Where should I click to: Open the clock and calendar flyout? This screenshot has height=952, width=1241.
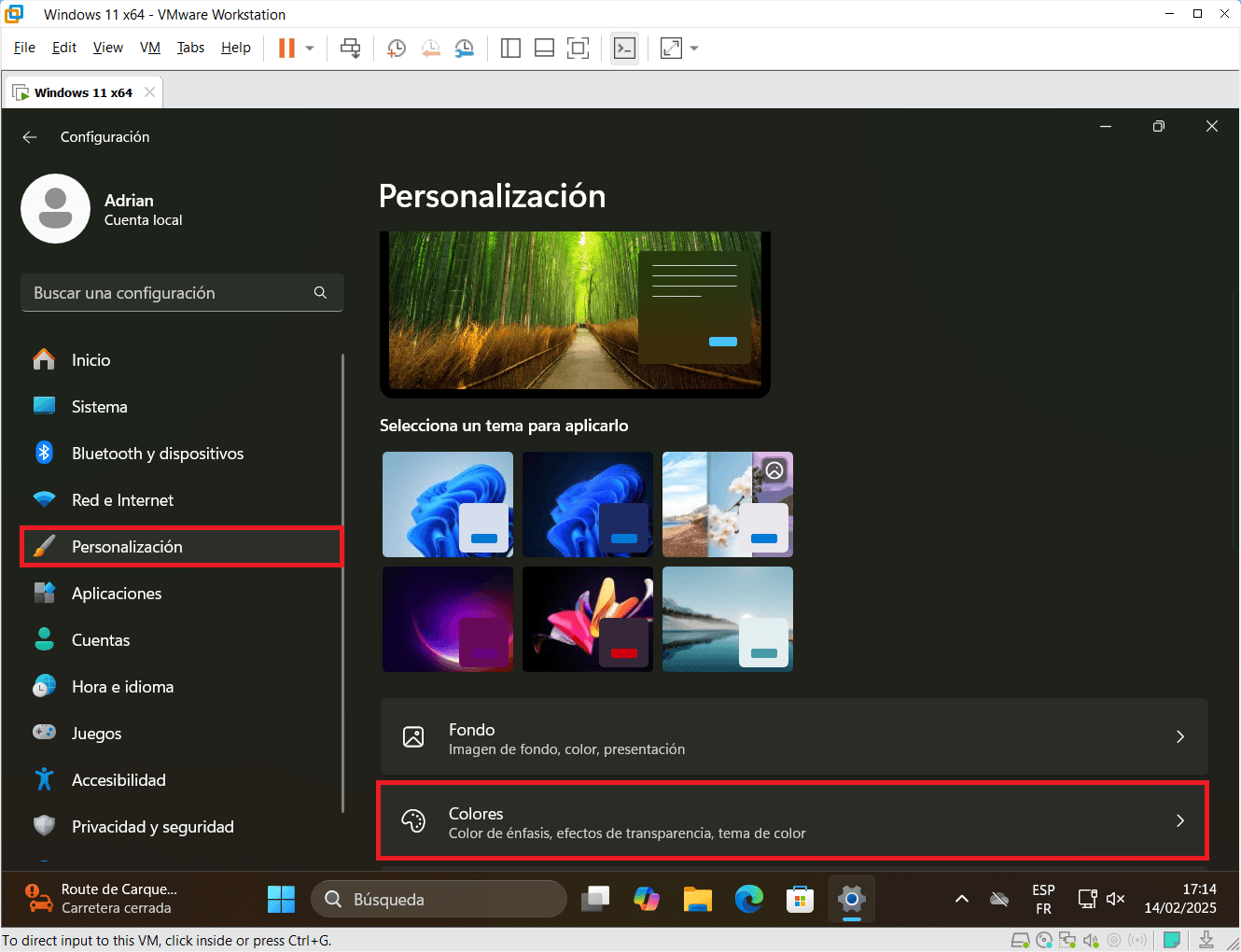[x=1180, y=900]
